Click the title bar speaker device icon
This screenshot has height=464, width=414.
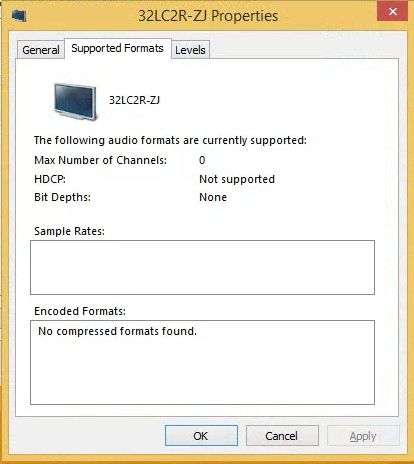click(19, 16)
